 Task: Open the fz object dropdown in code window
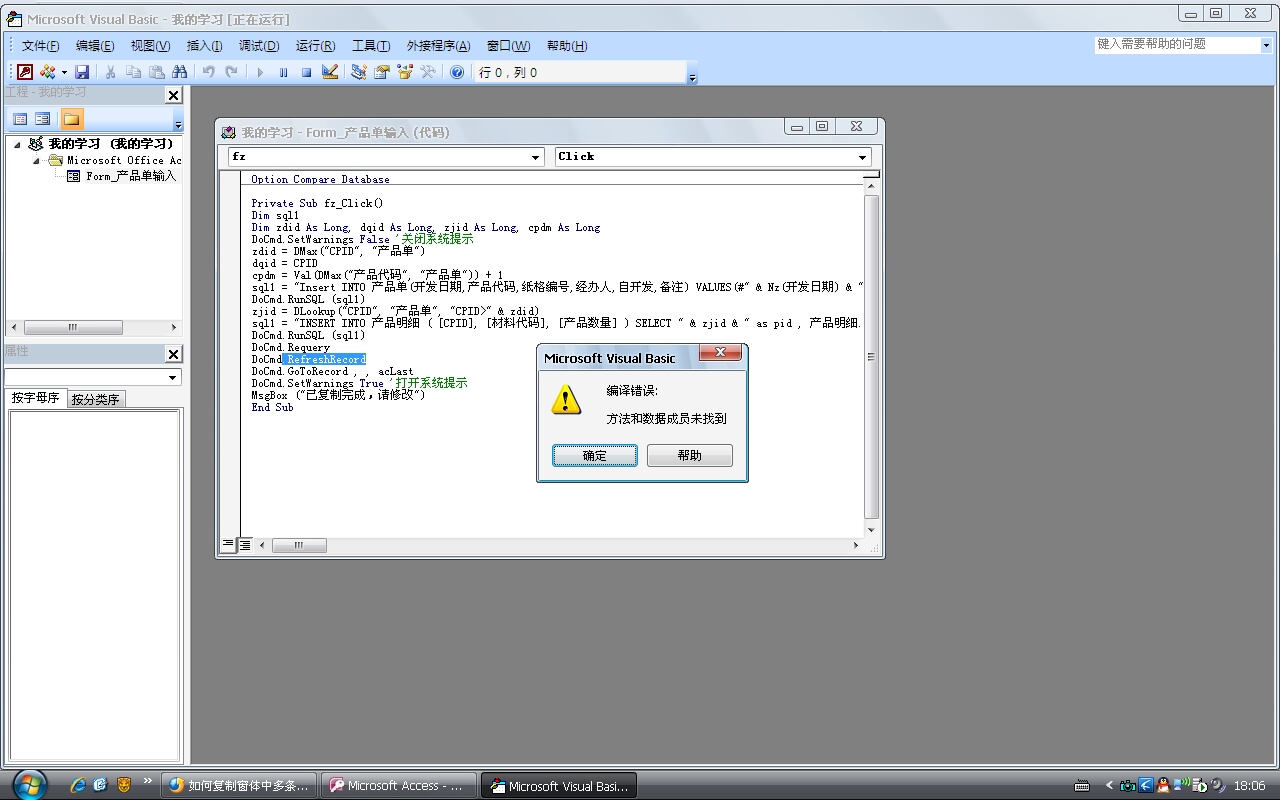point(536,157)
